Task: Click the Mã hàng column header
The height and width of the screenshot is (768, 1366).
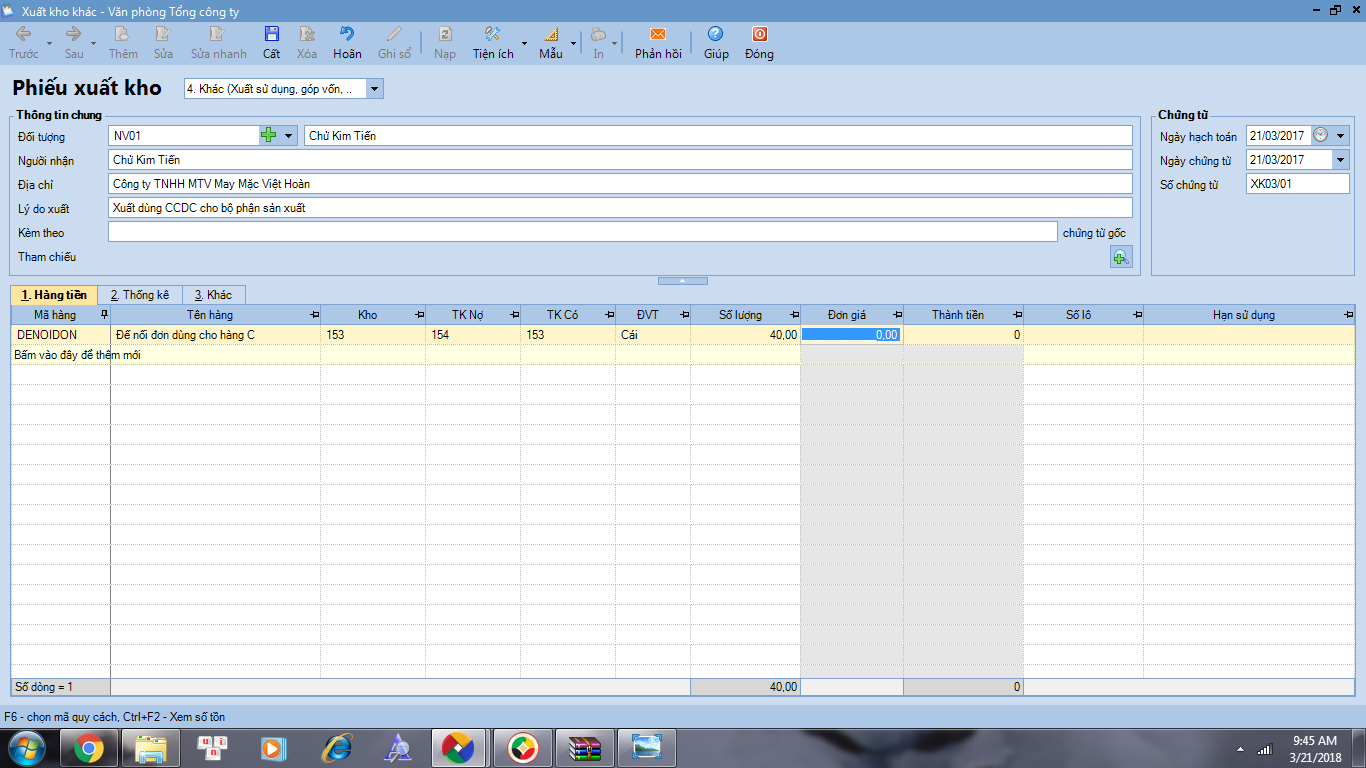Action: 61,315
